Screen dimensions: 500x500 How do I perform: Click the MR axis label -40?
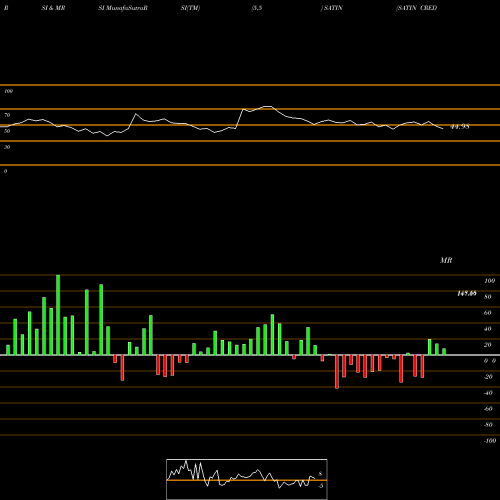pyautogui.click(x=488, y=393)
